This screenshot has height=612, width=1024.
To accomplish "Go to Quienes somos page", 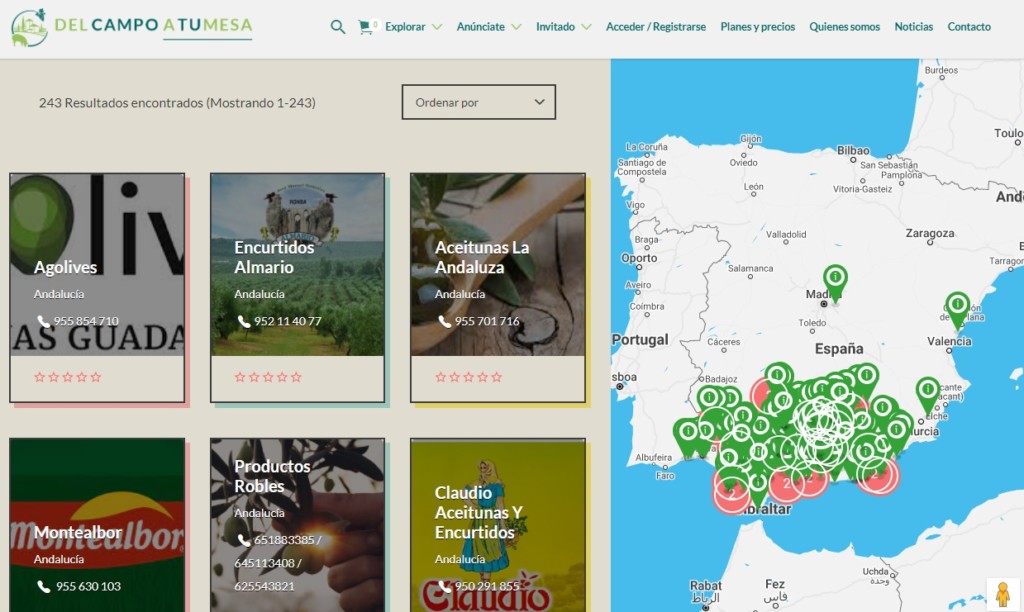I will [x=844, y=27].
